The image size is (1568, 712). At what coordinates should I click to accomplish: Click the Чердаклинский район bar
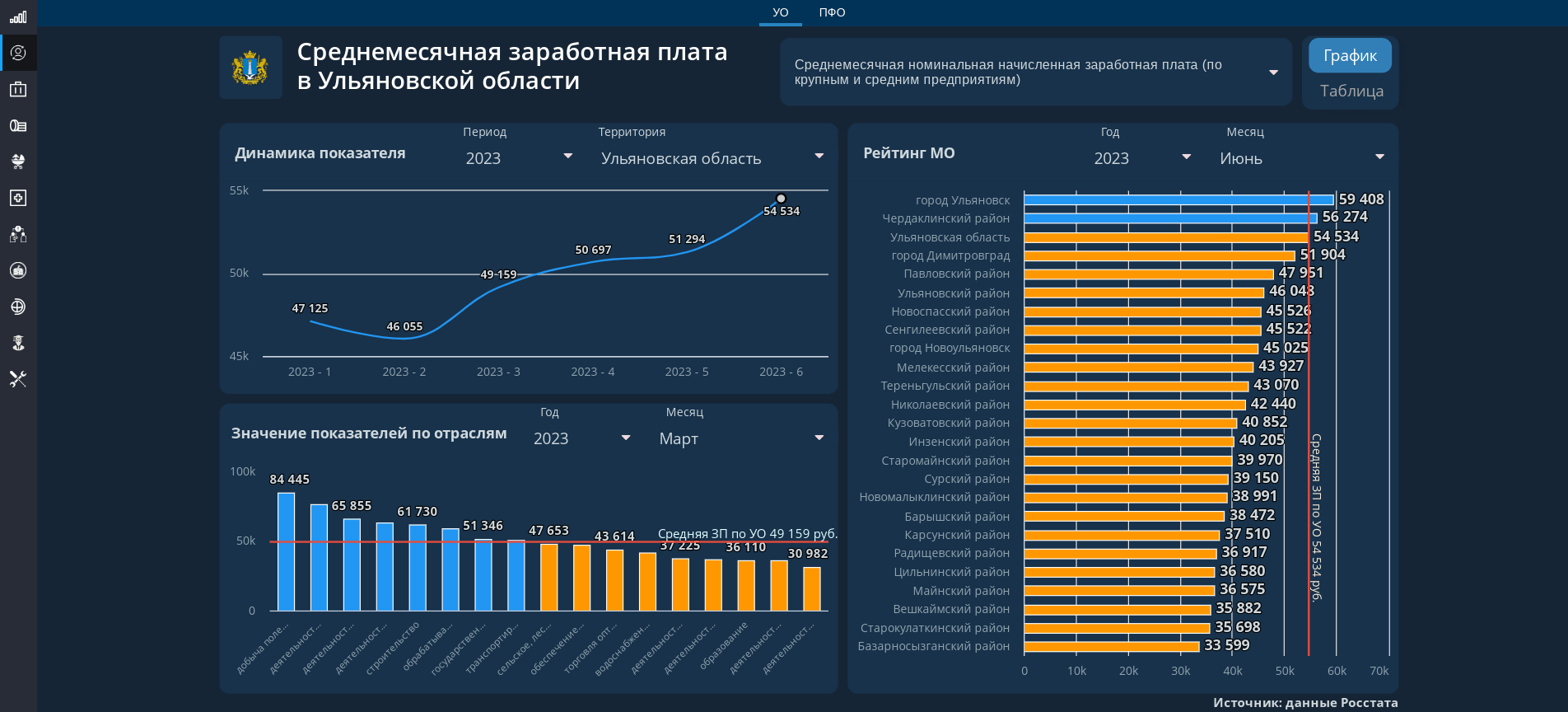point(1170,218)
